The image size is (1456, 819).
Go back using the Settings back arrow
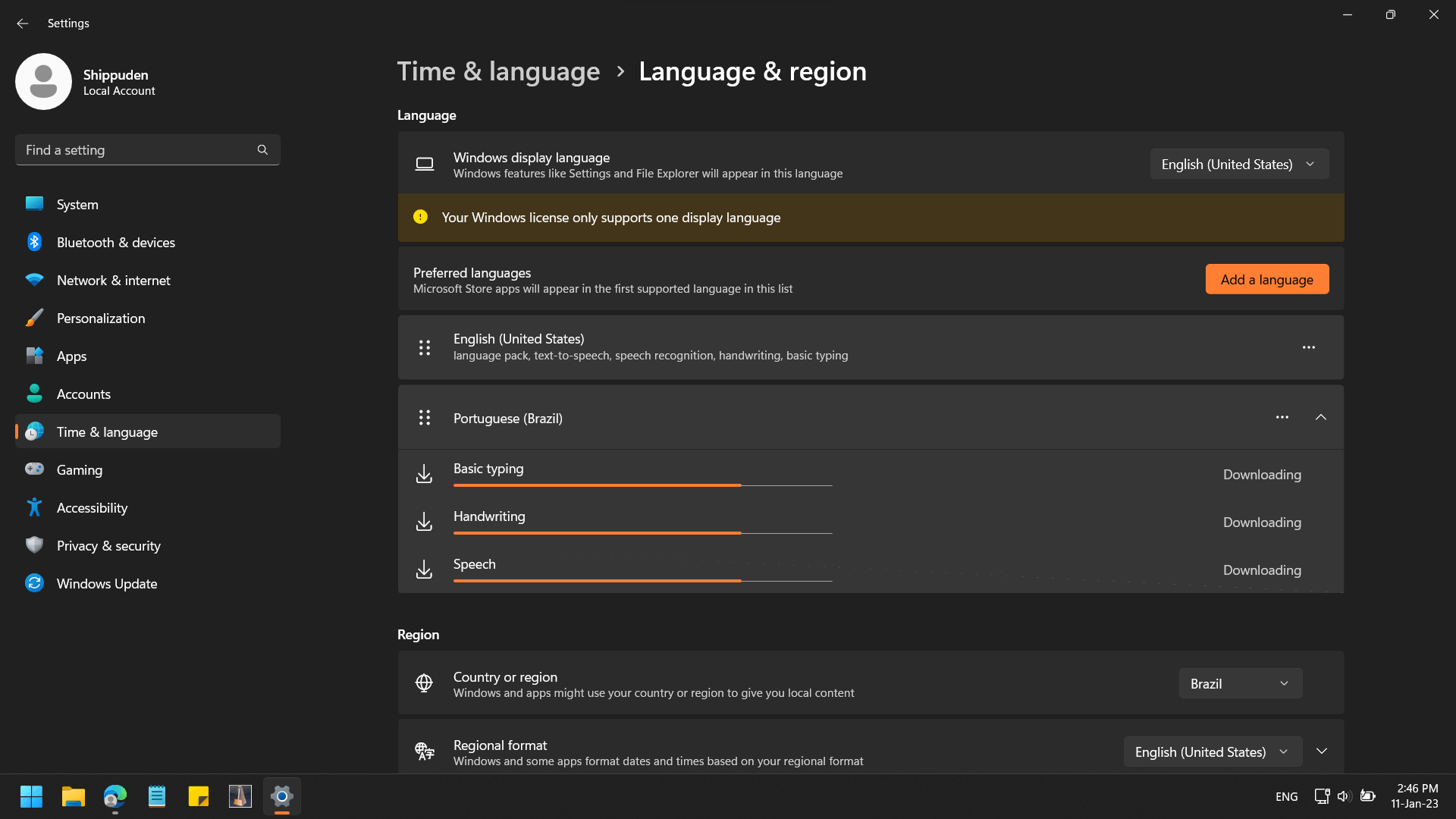pos(22,24)
